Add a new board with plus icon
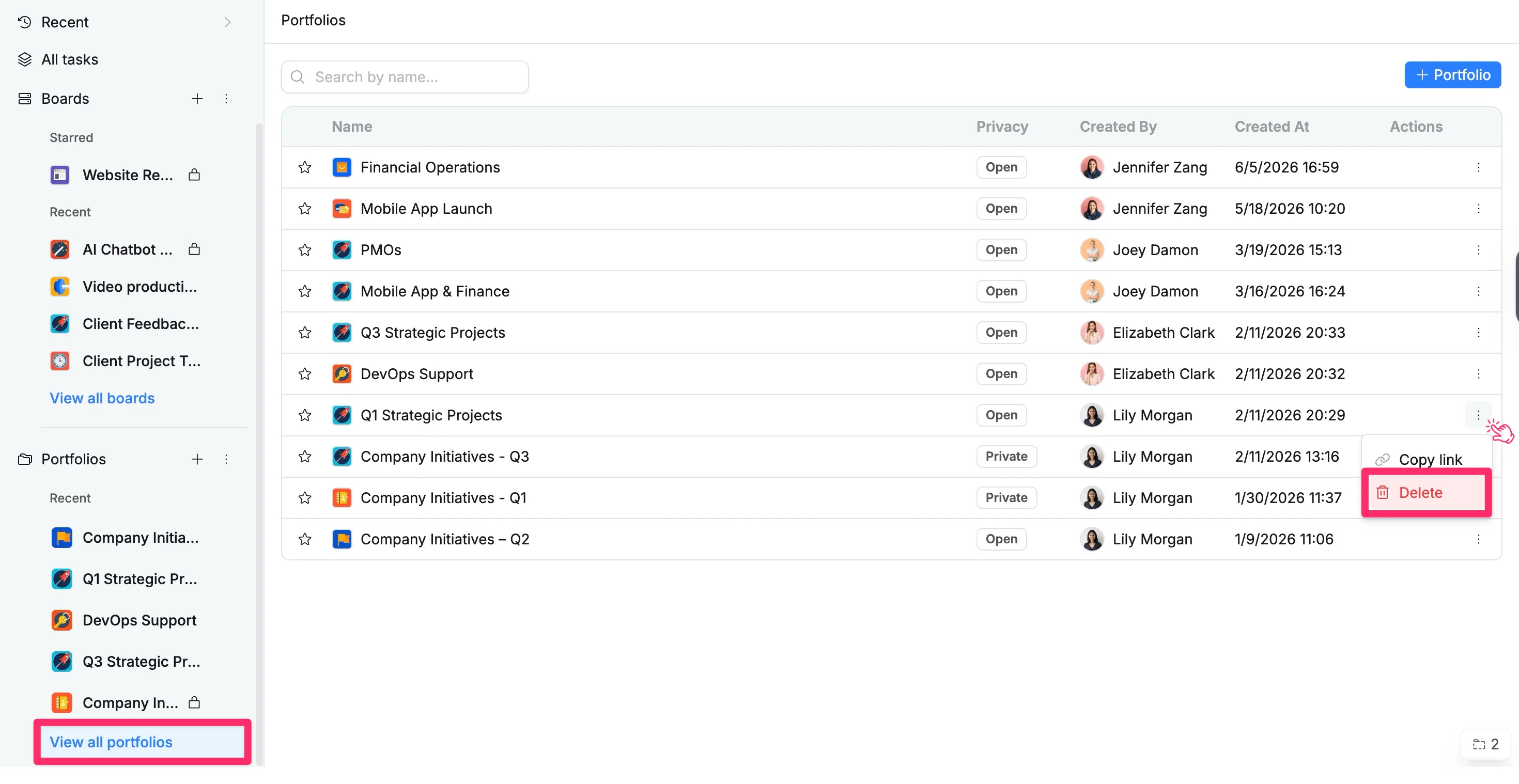1519x784 pixels. (x=197, y=99)
